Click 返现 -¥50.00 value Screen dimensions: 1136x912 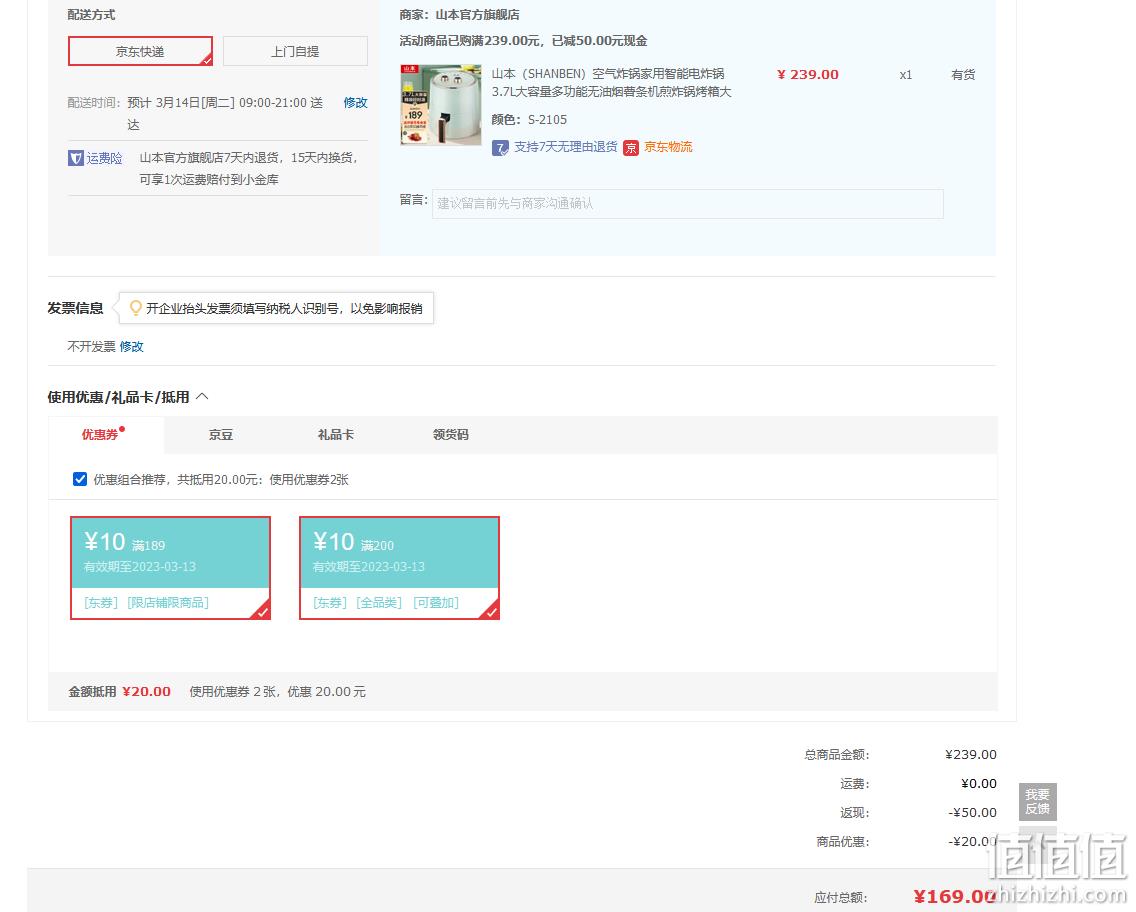(972, 813)
